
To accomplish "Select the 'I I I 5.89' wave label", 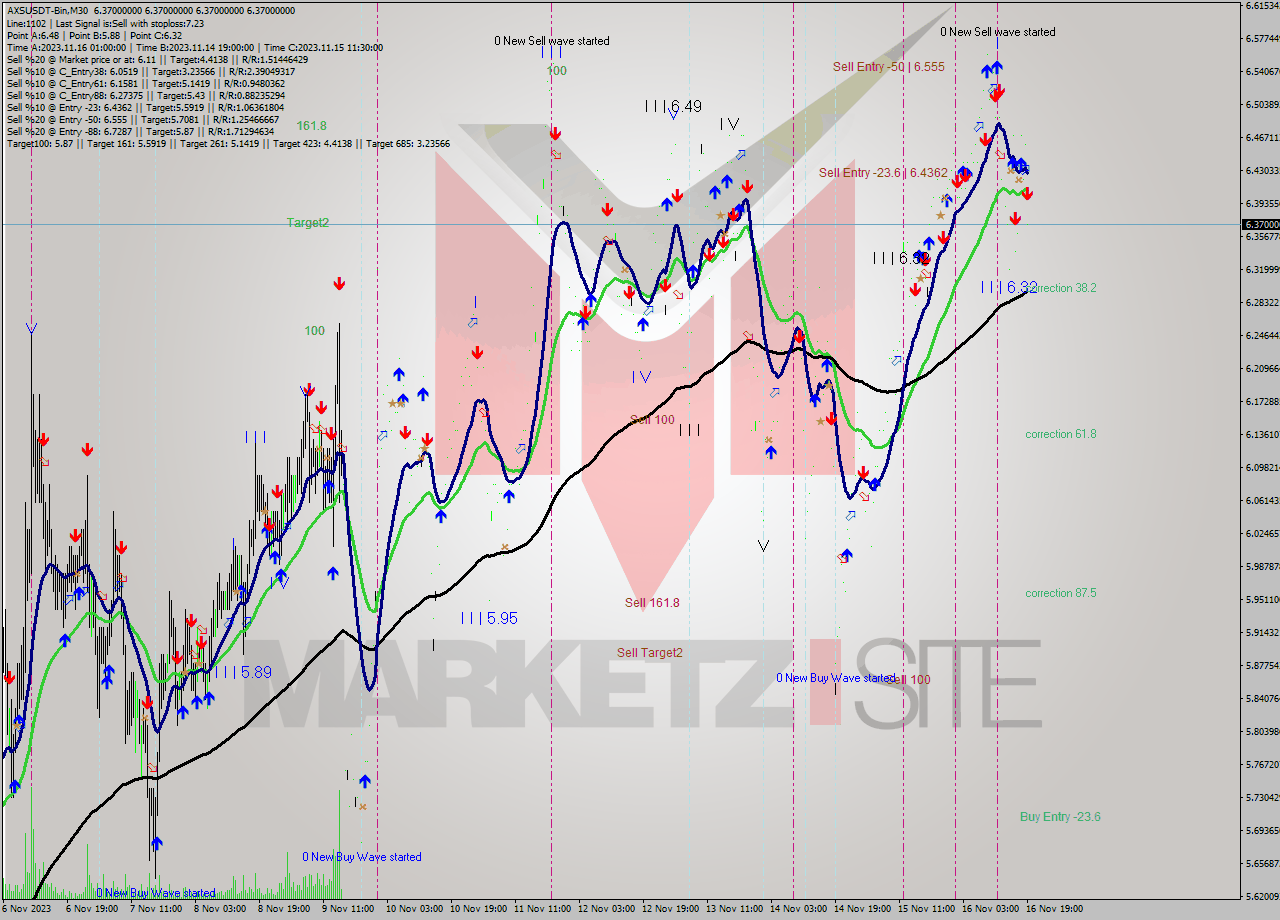I will tap(243, 673).
